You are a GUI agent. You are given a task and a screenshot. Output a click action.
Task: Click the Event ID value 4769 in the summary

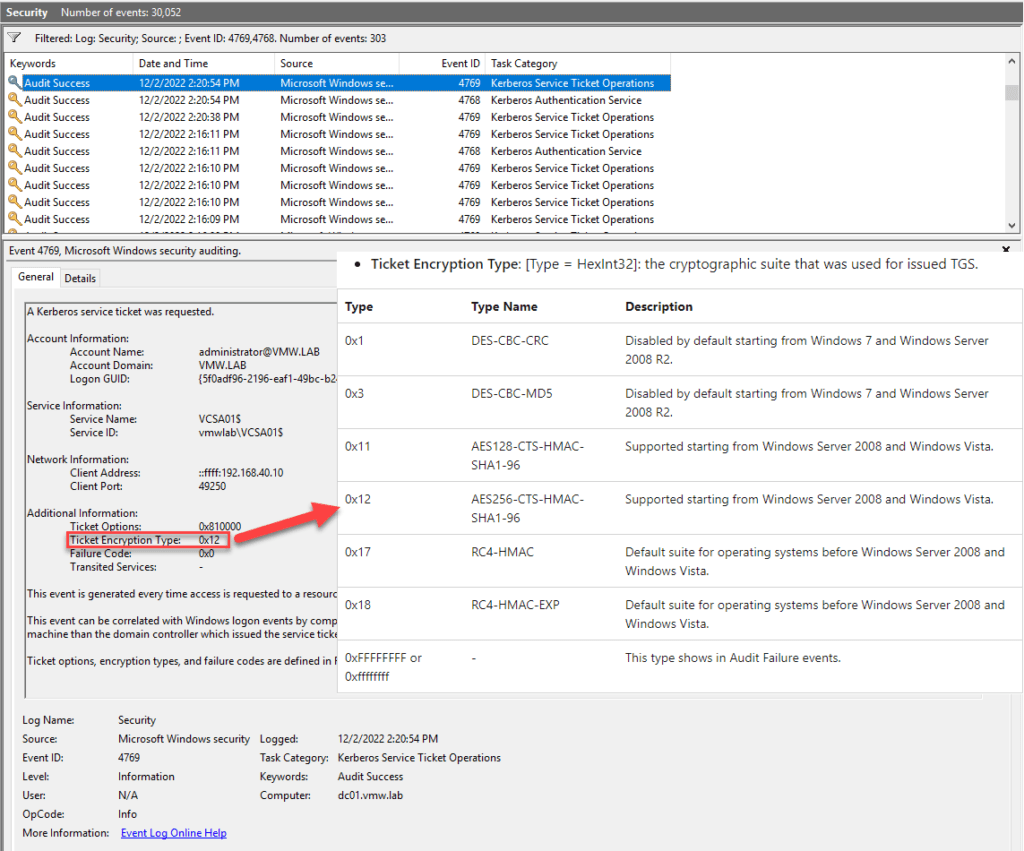129,758
